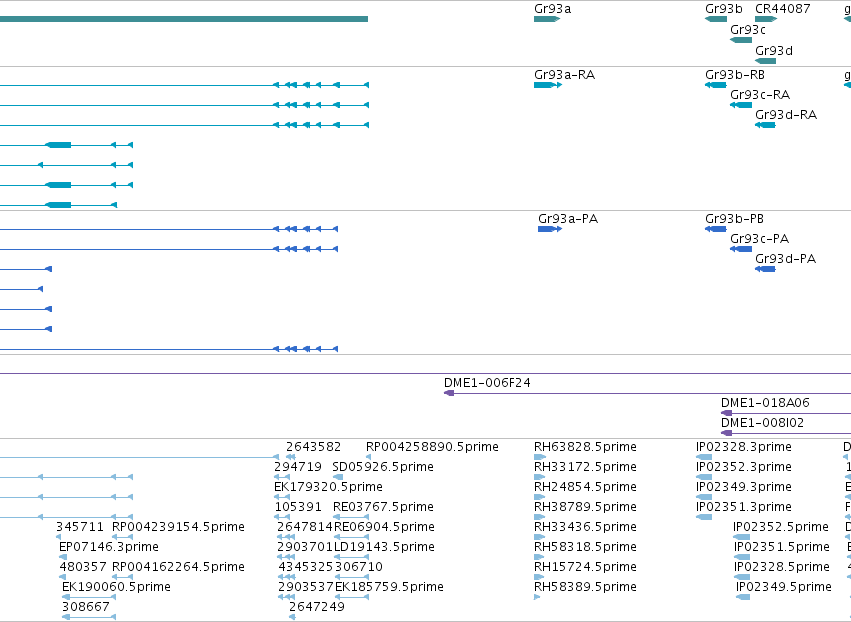Select the Gr93c-RA transcript

pos(741,105)
